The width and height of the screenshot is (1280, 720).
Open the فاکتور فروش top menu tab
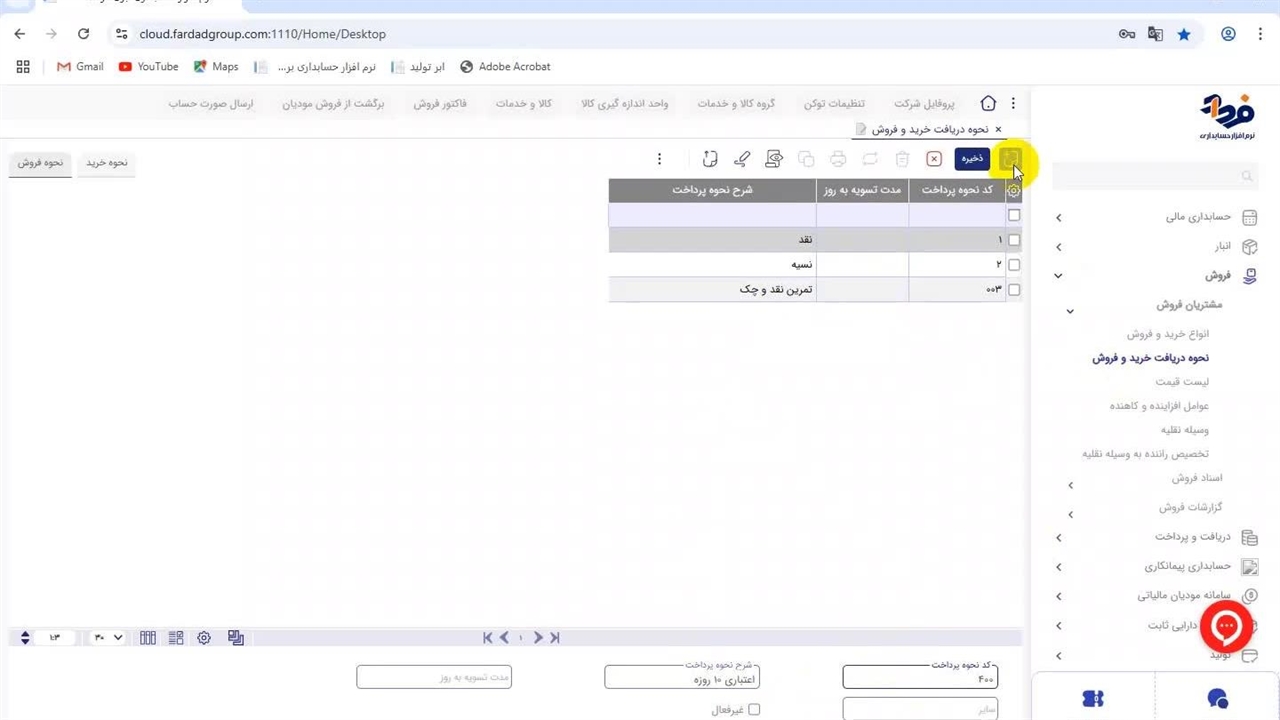[x=440, y=104]
